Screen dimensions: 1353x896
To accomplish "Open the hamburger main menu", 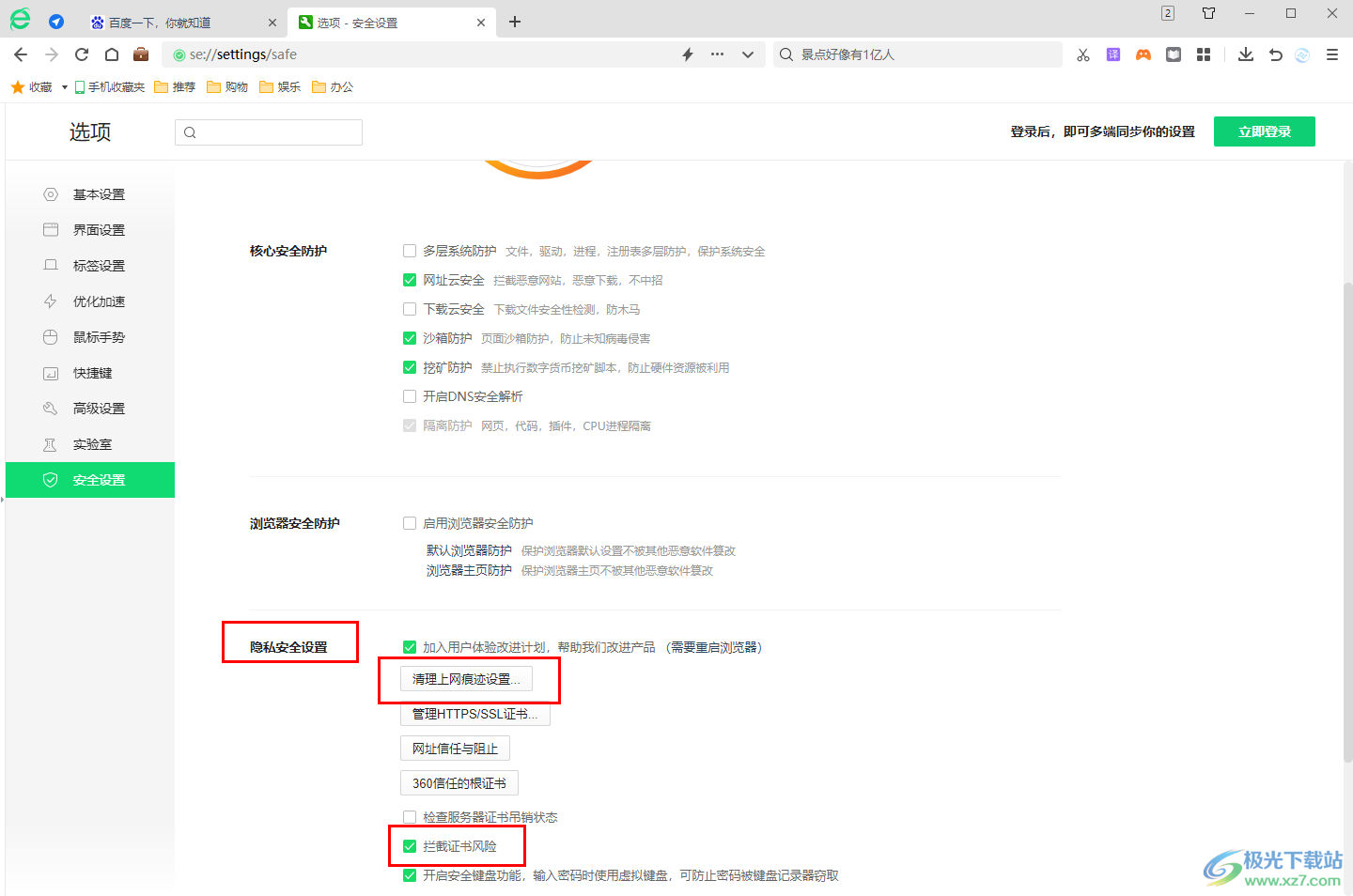I will [x=1332, y=54].
